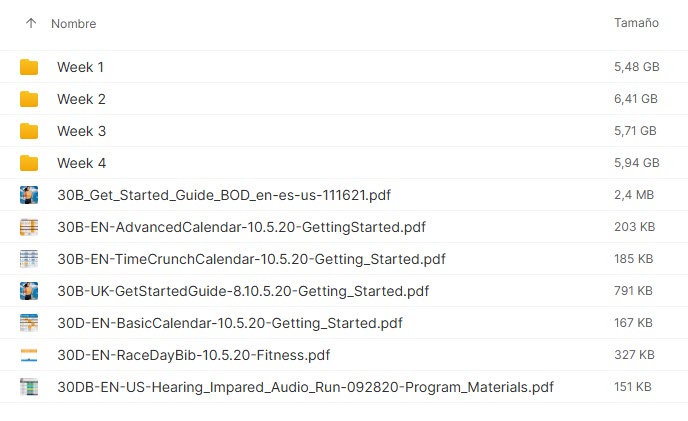Screen dimensions: 688x421
Task: Click the Hearing Impared Audio Run PDF icon
Action: point(29,387)
